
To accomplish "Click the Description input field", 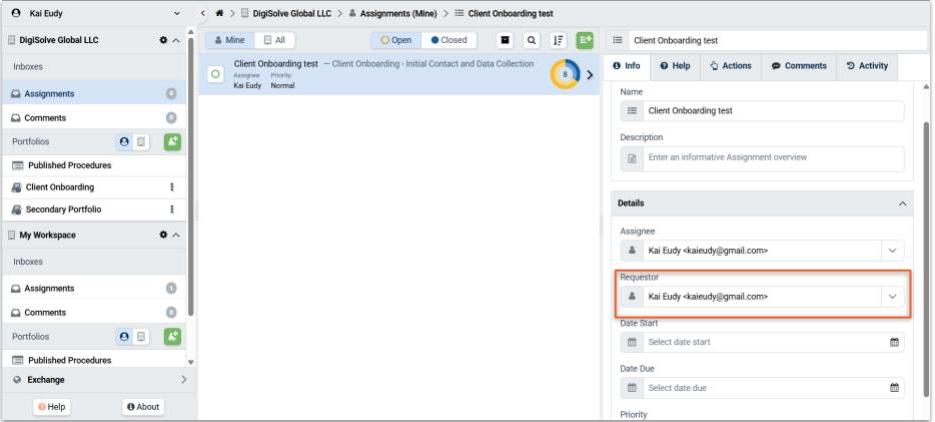I will (773, 159).
